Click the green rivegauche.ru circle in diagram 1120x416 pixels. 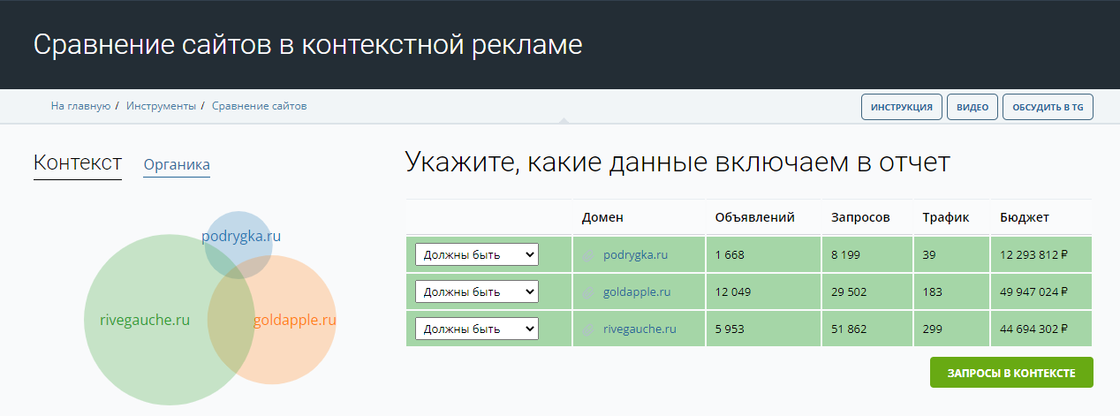[x=140, y=330]
